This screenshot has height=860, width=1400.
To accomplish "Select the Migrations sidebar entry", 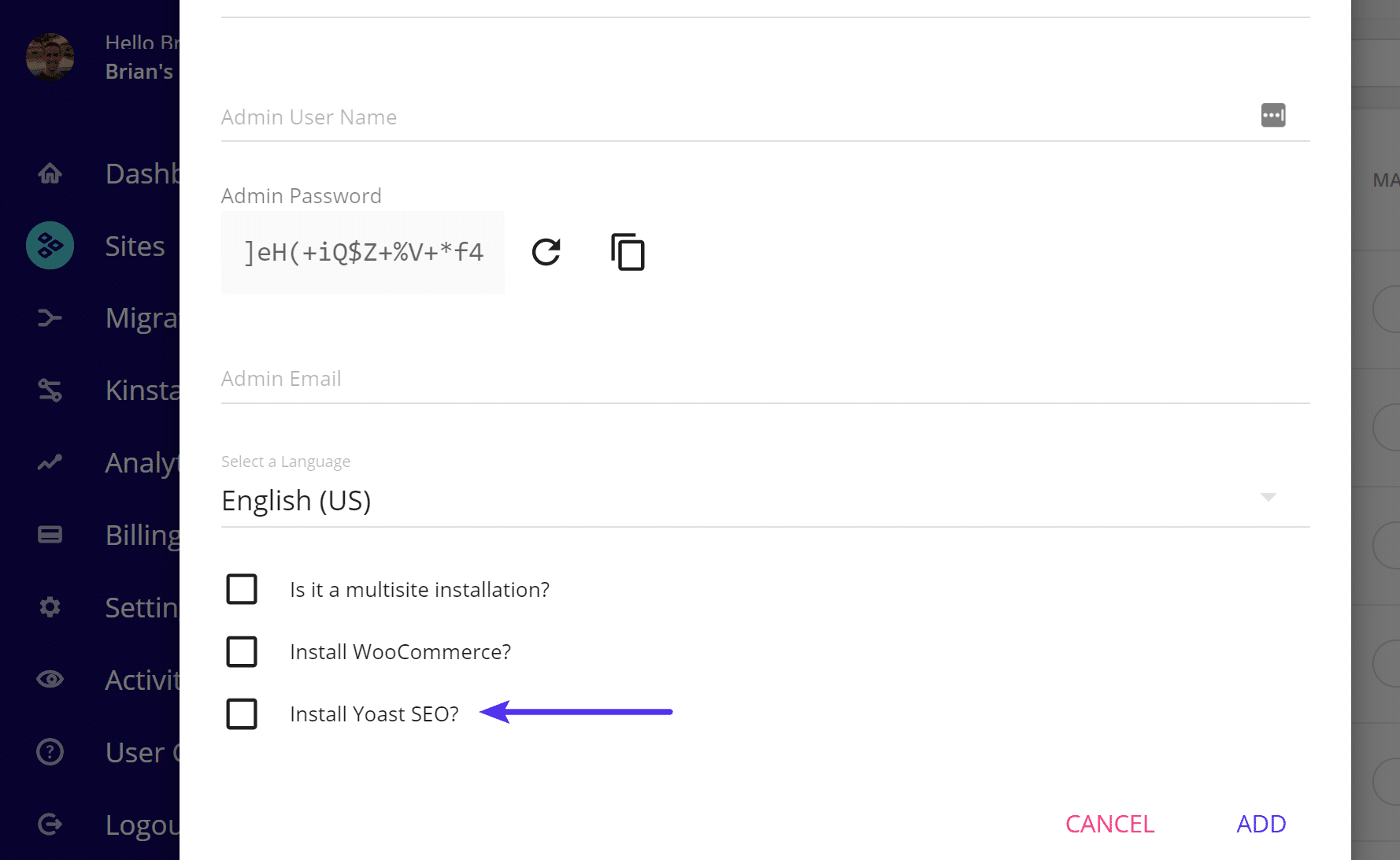I will [x=49, y=317].
